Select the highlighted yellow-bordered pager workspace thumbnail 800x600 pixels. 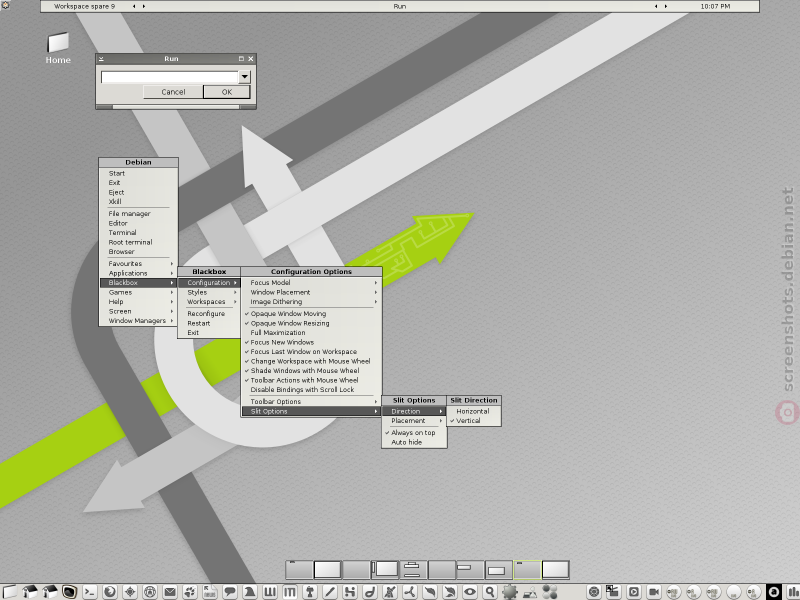[x=527, y=569]
